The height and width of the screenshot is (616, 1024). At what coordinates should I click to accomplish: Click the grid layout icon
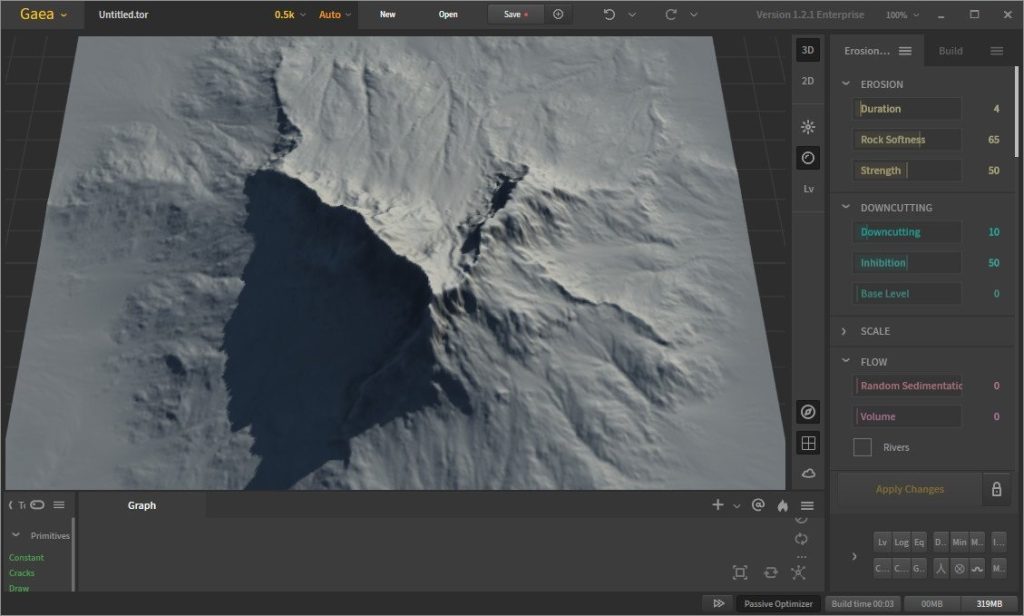(808, 442)
